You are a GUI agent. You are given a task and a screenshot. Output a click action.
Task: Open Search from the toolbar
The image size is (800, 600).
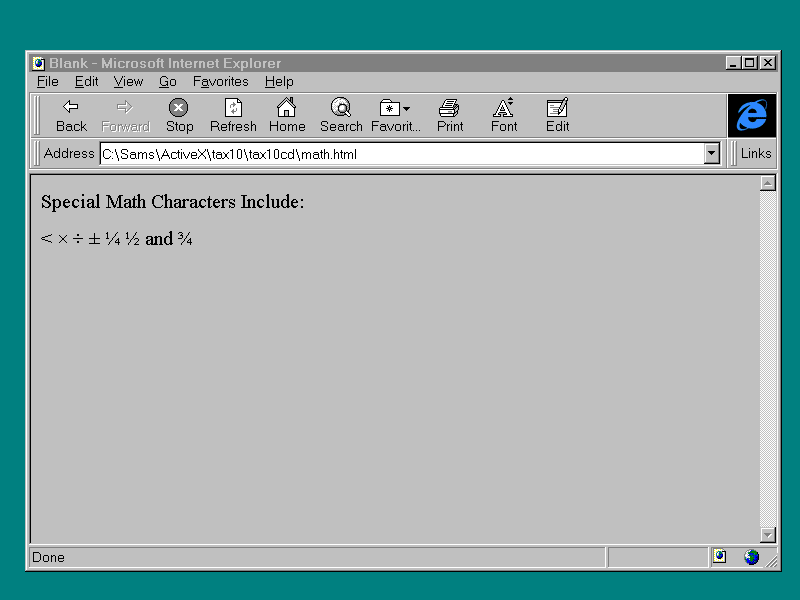click(341, 108)
